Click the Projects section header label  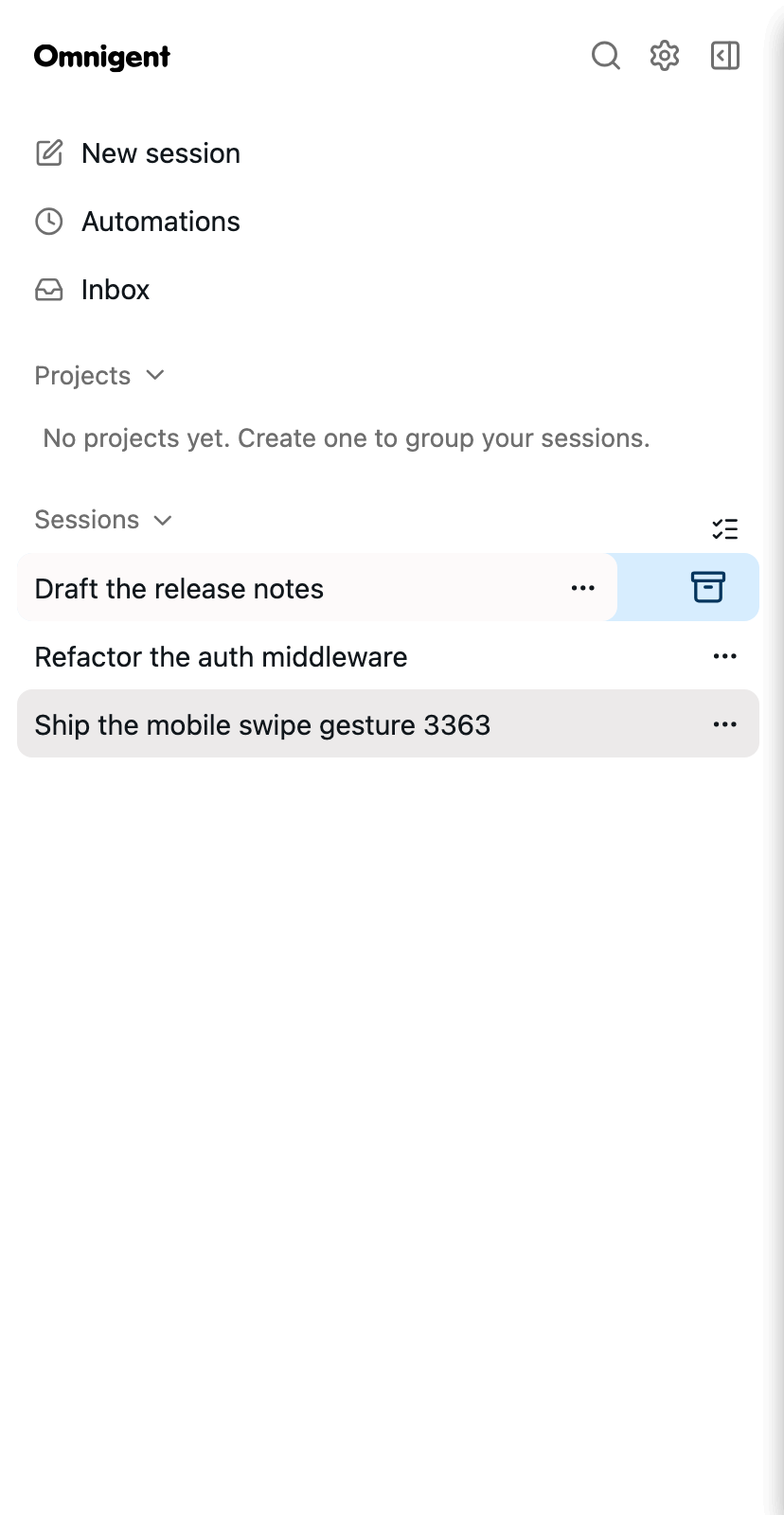point(82,375)
